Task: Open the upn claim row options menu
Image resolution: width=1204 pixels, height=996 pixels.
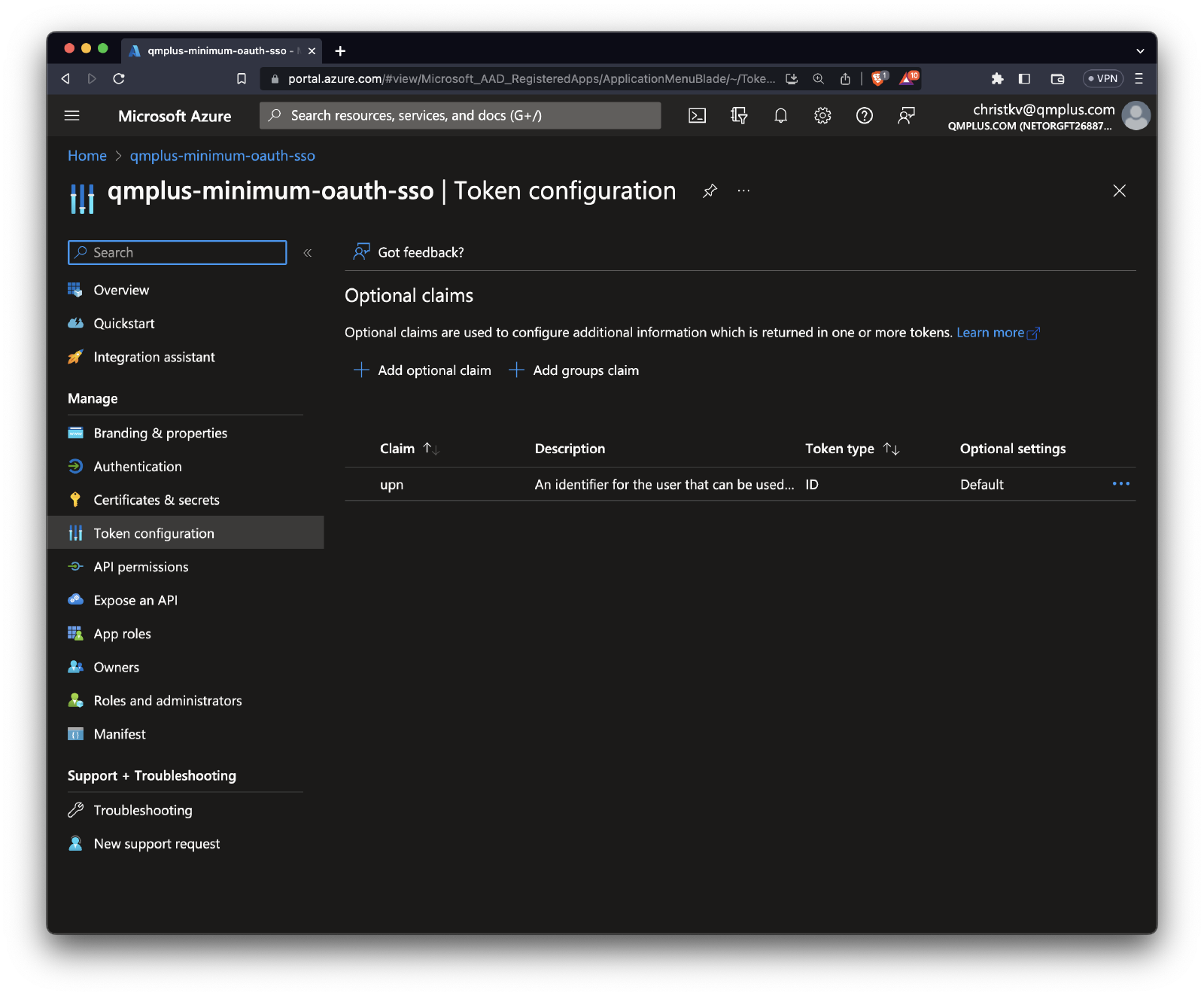Action: coord(1120,484)
